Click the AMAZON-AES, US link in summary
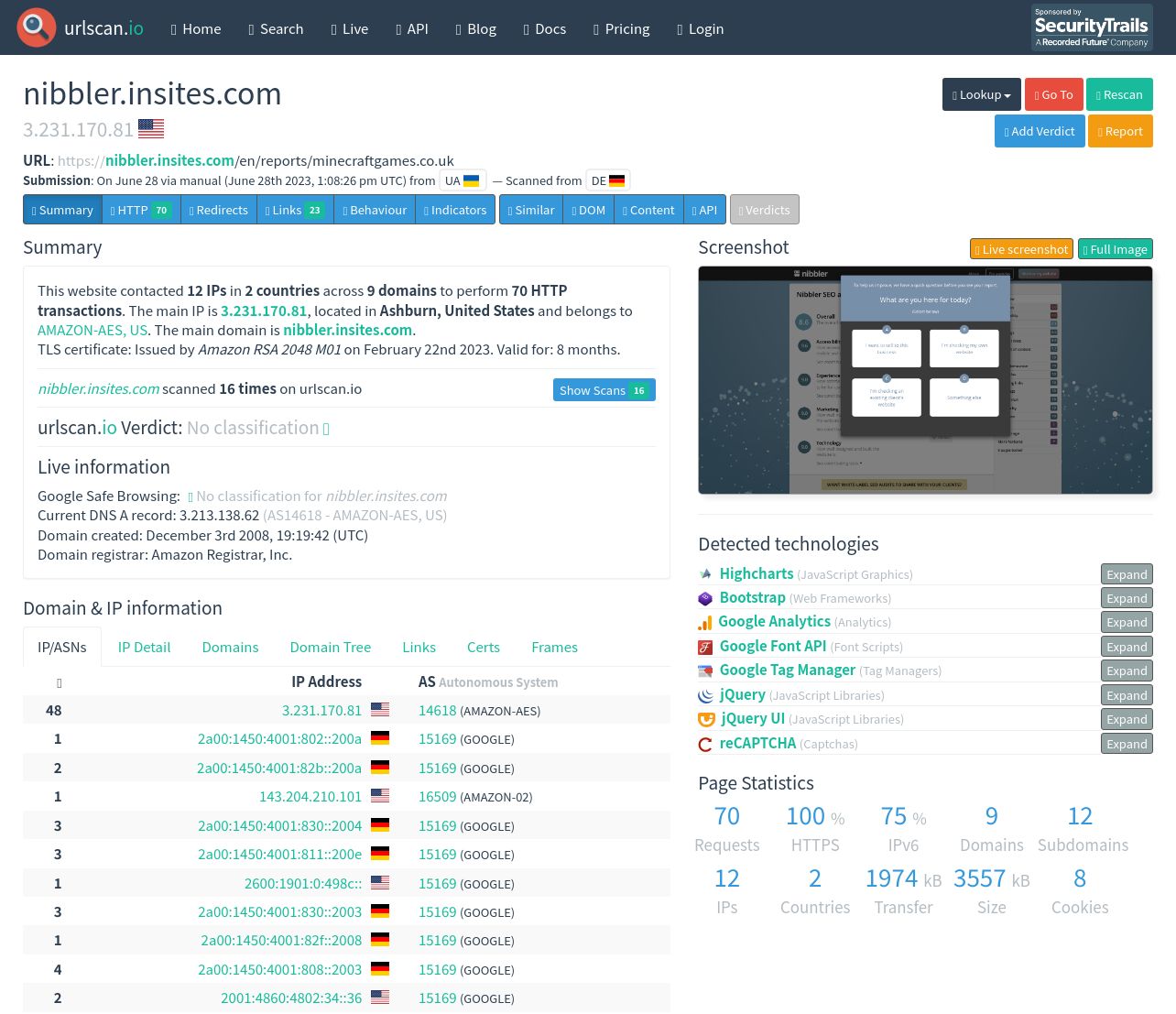This screenshot has height=1014, width=1176. 93,330
